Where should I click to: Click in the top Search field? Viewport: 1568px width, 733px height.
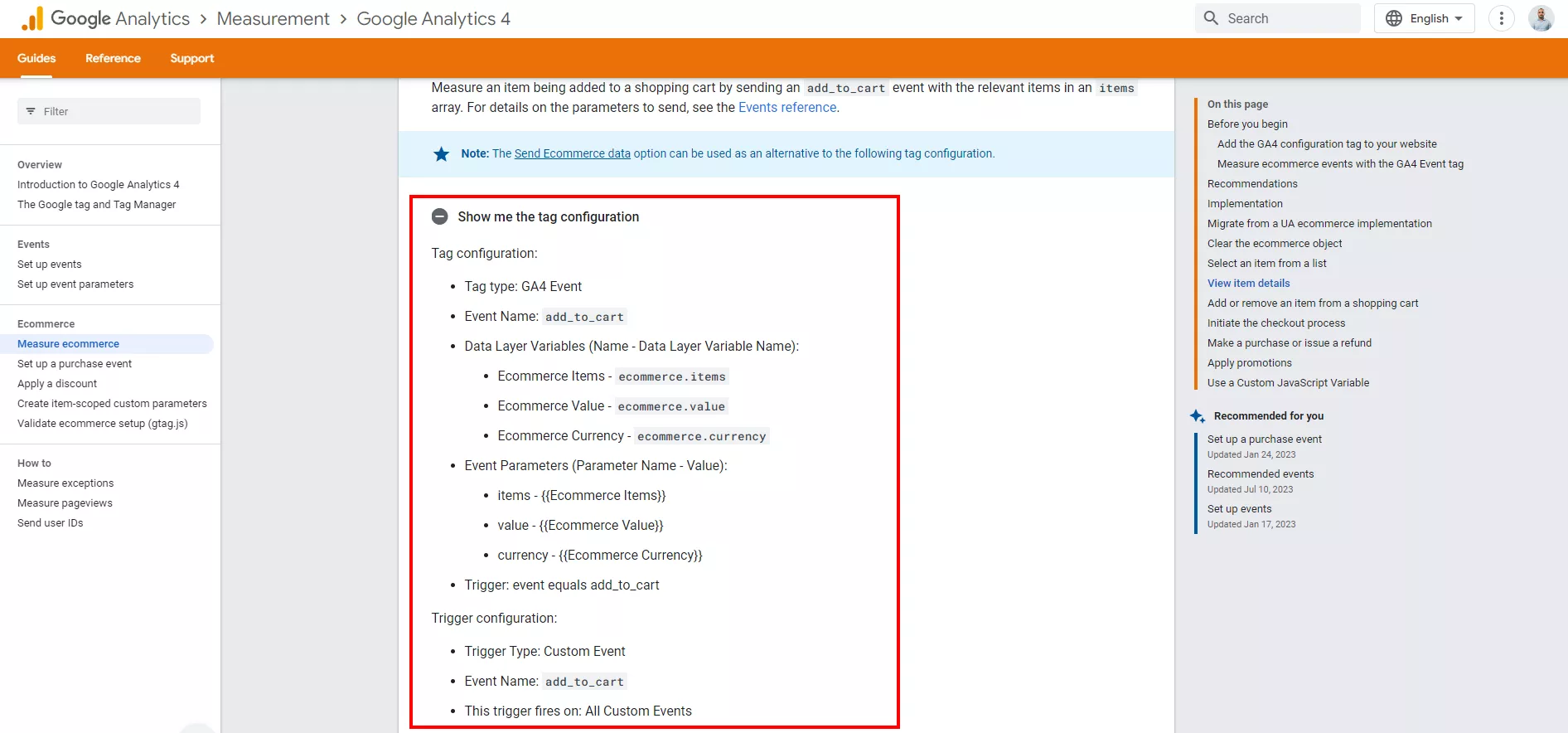coord(1277,18)
